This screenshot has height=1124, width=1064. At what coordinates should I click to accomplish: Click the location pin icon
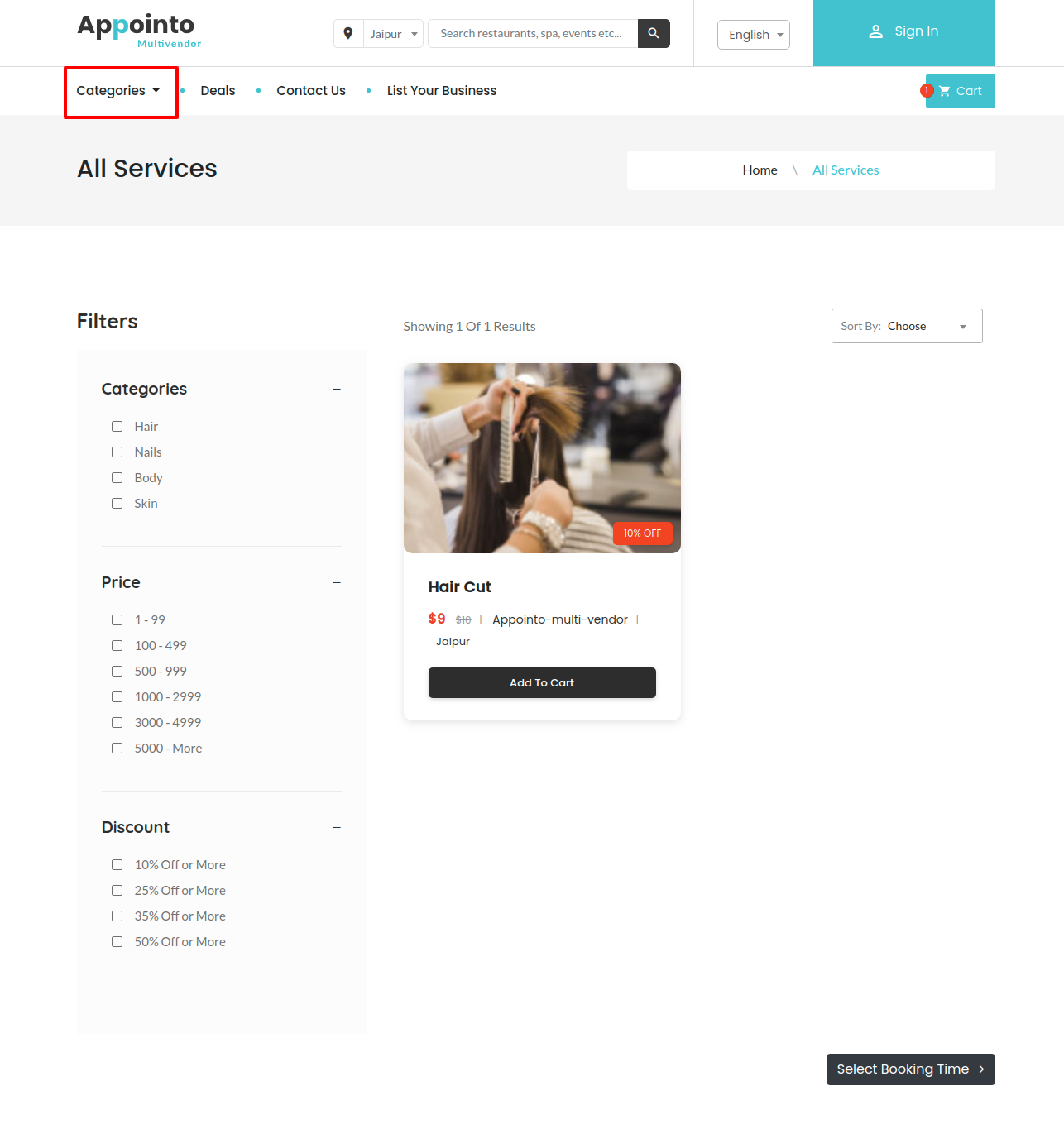(x=348, y=34)
